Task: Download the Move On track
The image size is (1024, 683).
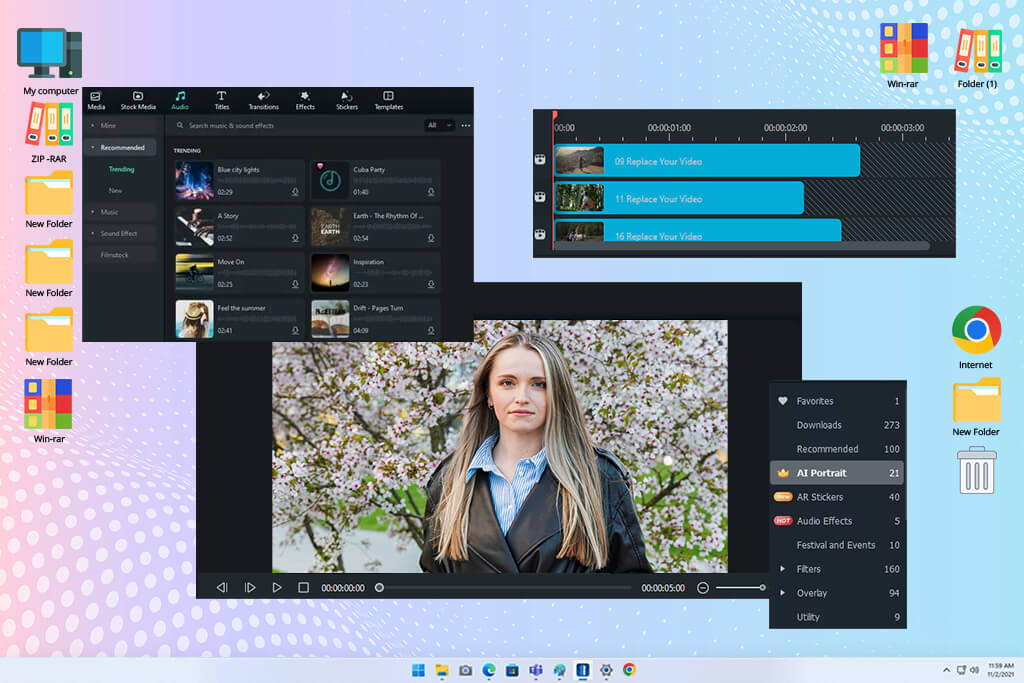Action: 295,284
